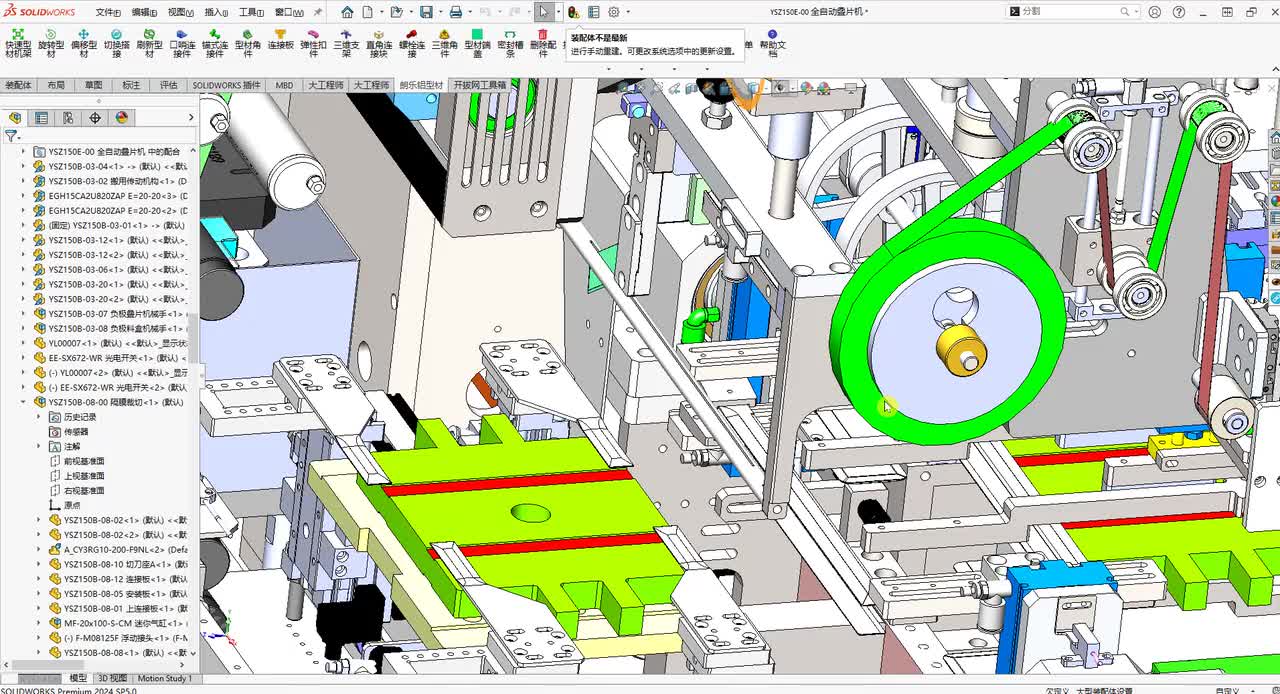Click the Save icon in top toolbar
The image size is (1280, 694).
[x=426, y=12]
